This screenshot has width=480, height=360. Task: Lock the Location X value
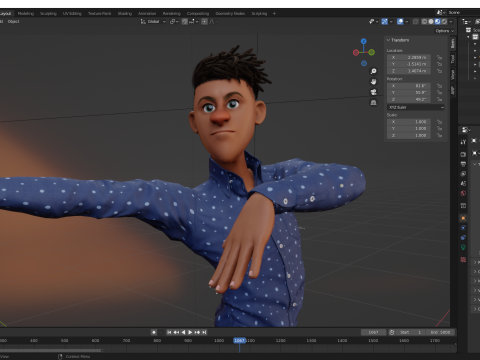pyautogui.click(x=439, y=57)
